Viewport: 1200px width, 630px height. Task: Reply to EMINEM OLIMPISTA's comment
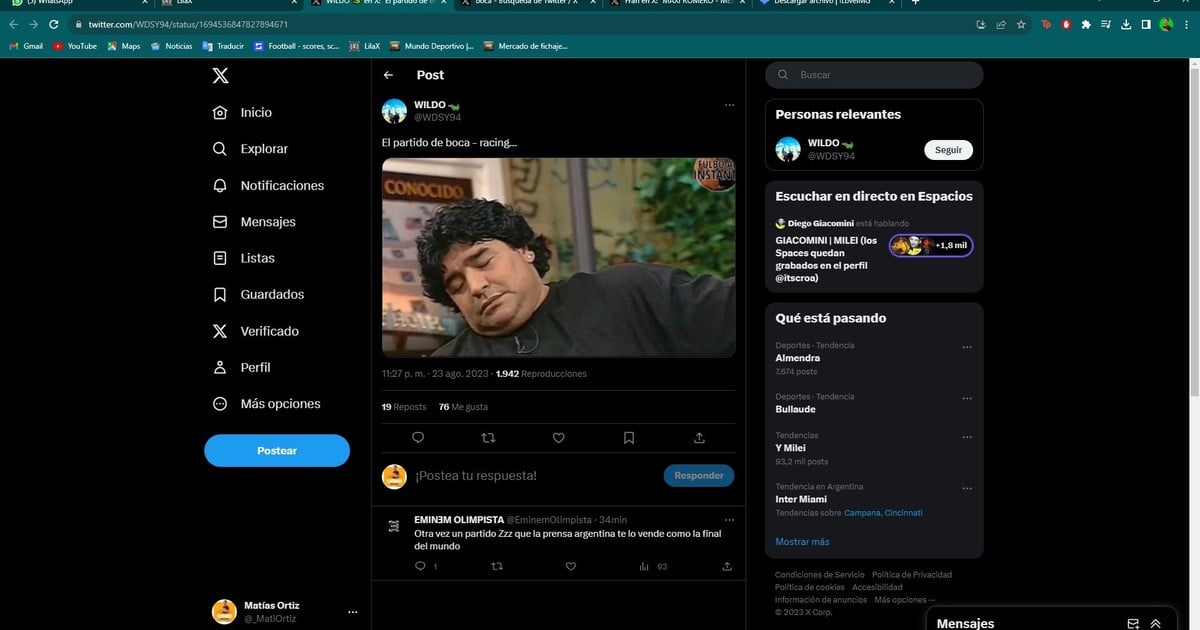tap(420, 567)
